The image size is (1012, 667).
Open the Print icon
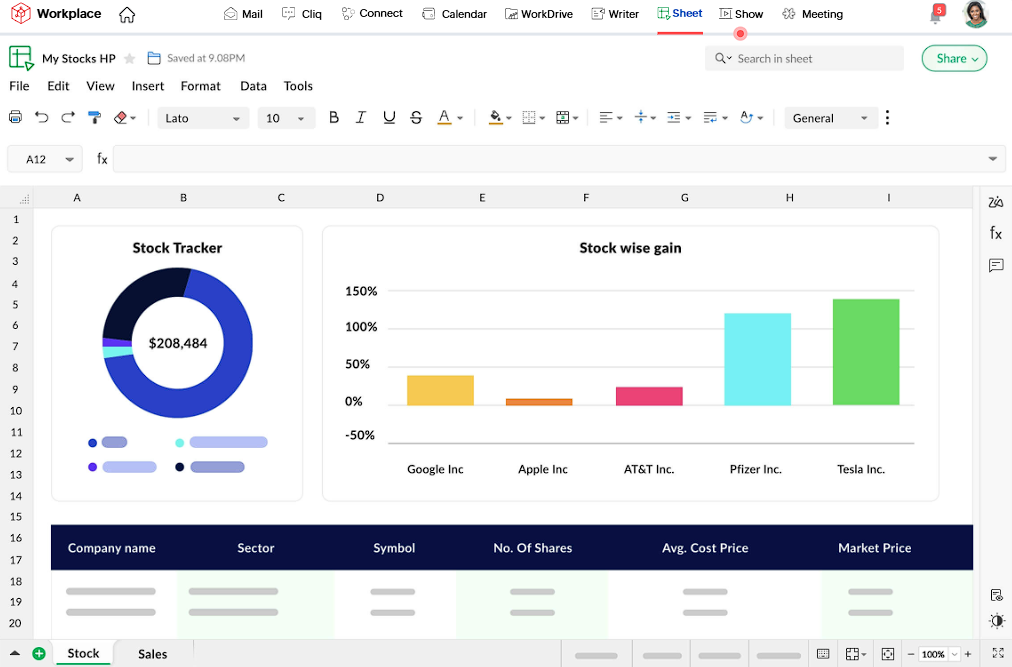[15, 118]
